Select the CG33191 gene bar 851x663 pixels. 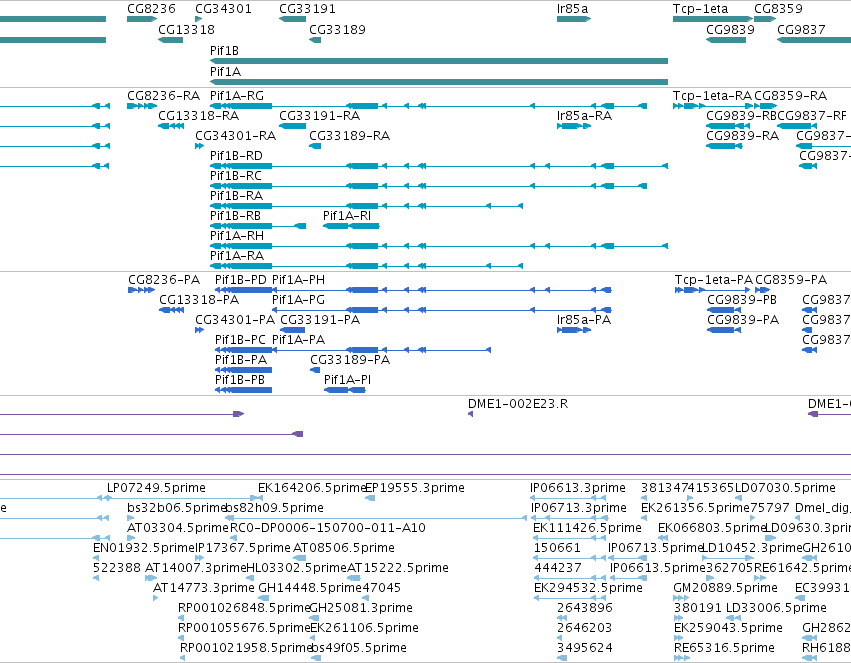(x=293, y=19)
